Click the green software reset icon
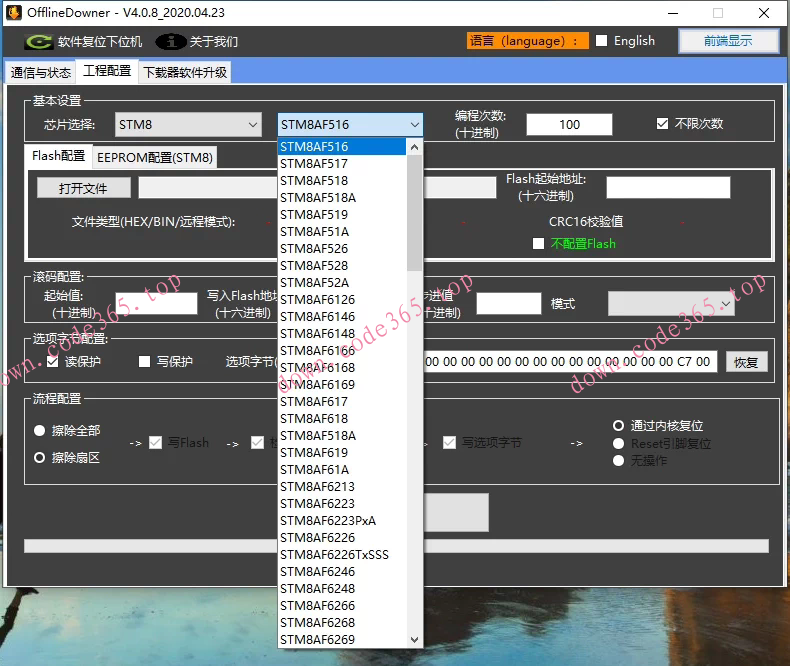Screen dimensions: 790x666 (x=39, y=42)
